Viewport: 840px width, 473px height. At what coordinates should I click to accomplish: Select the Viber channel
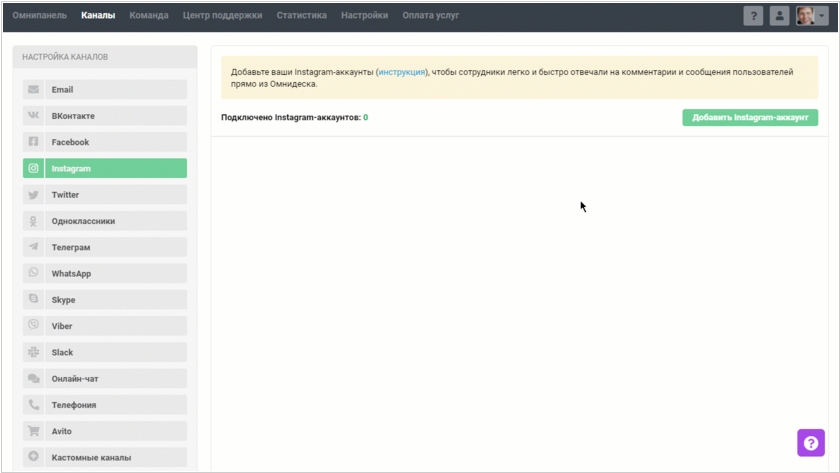point(105,326)
